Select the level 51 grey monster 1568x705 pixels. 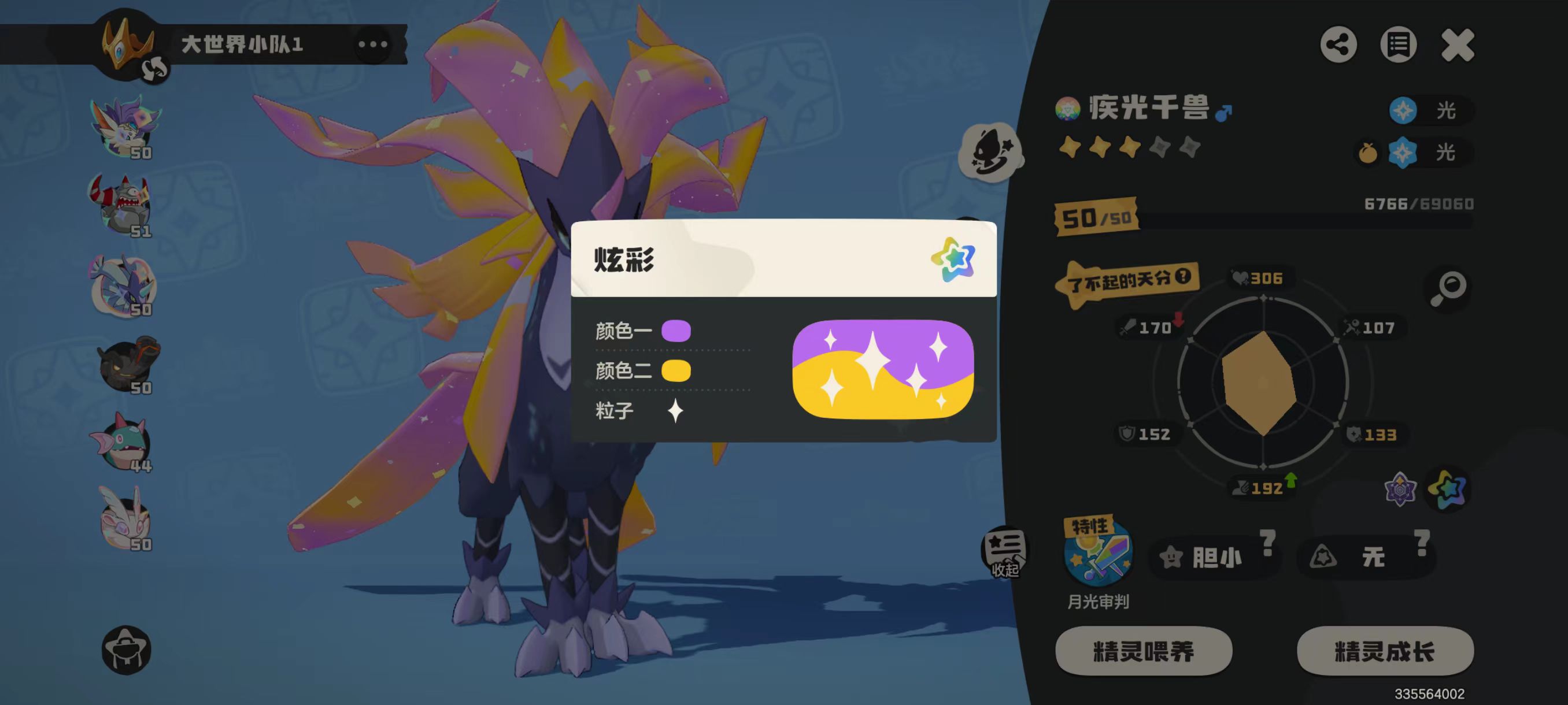coord(121,206)
